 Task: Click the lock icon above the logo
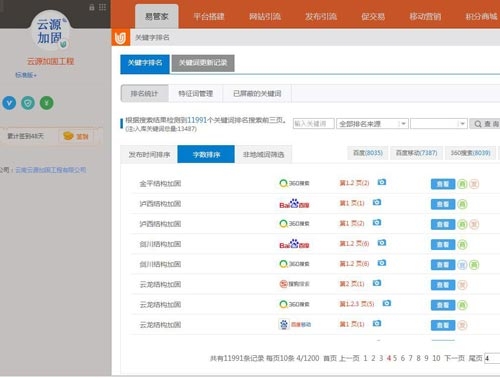[92, 7]
